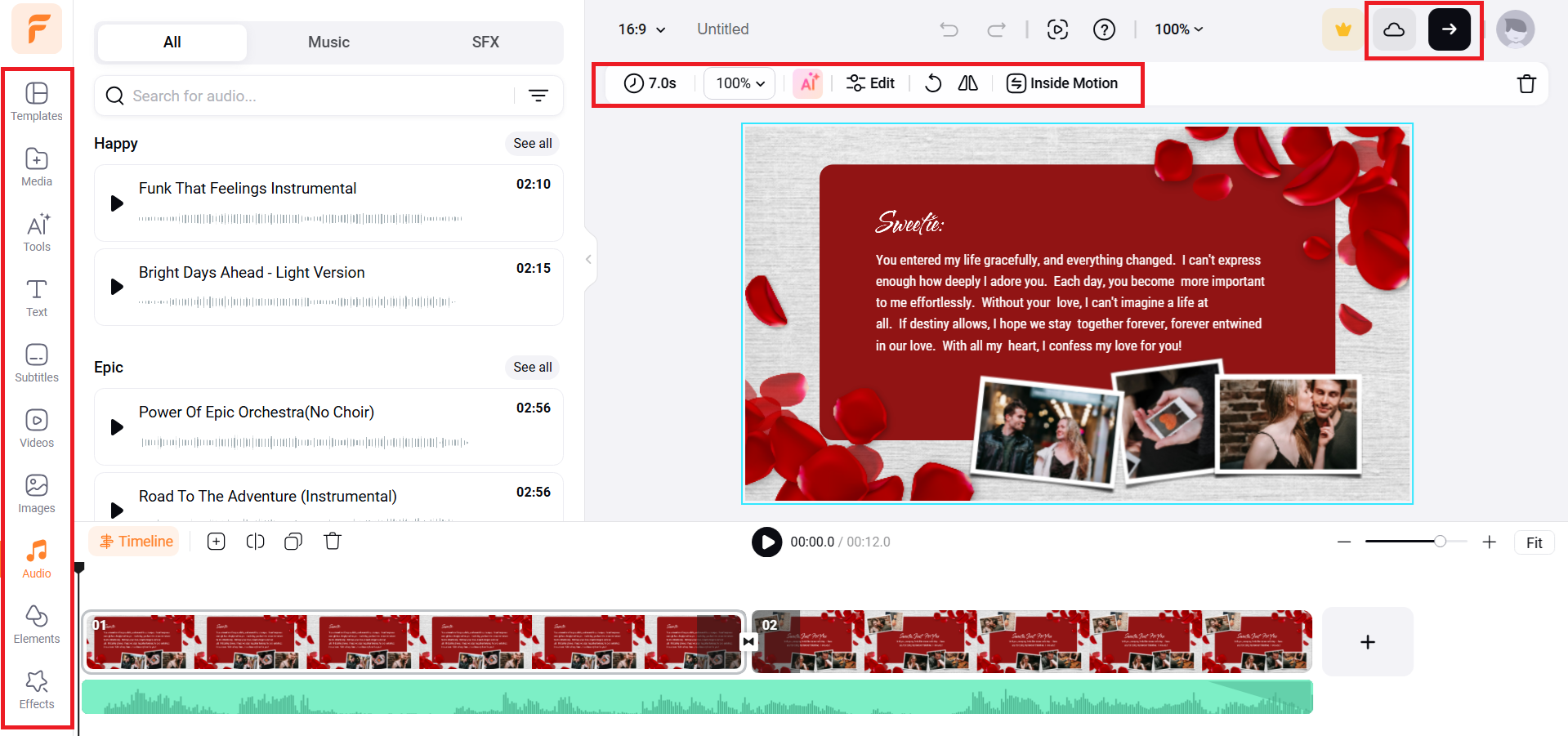Screen dimensions: 1568x736
Task: Open the 16:9 aspect ratio dropdown
Action: pyautogui.click(x=641, y=29)
